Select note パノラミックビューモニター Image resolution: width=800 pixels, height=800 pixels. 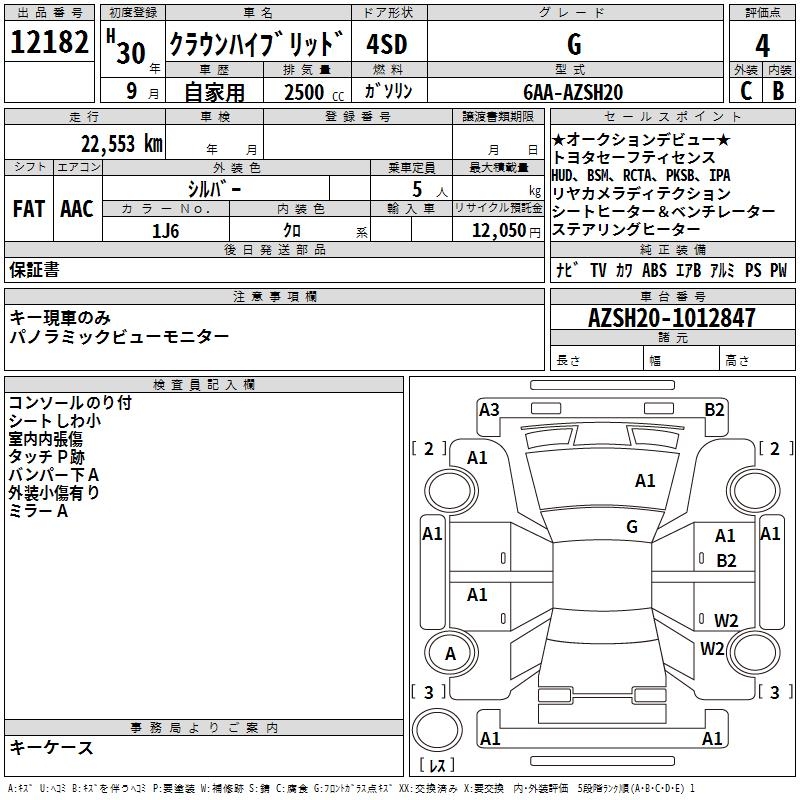tap(119, 336)
